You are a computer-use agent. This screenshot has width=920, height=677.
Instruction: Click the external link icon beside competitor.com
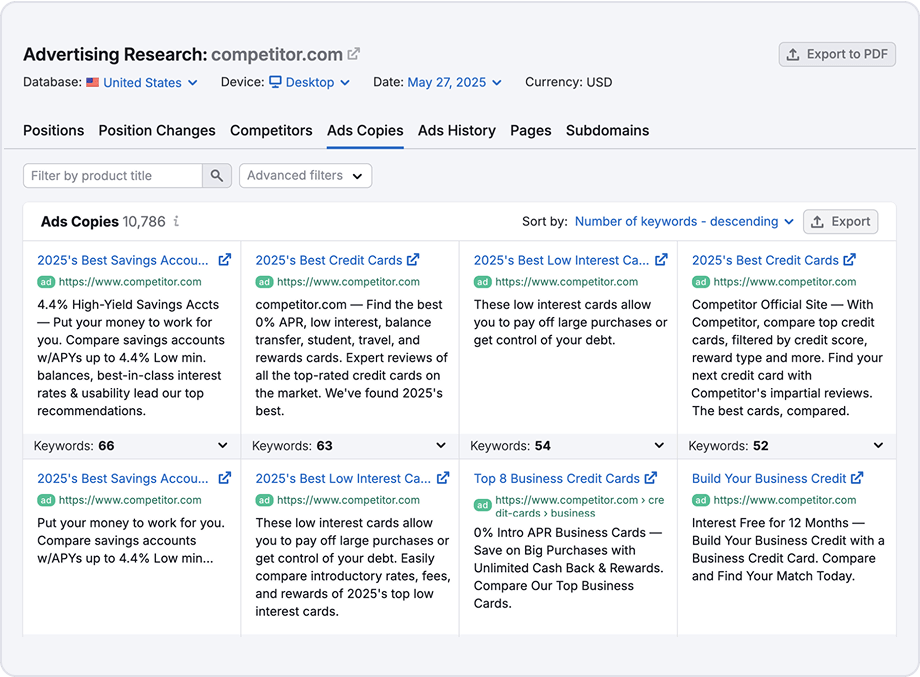(x=354, y=54)
